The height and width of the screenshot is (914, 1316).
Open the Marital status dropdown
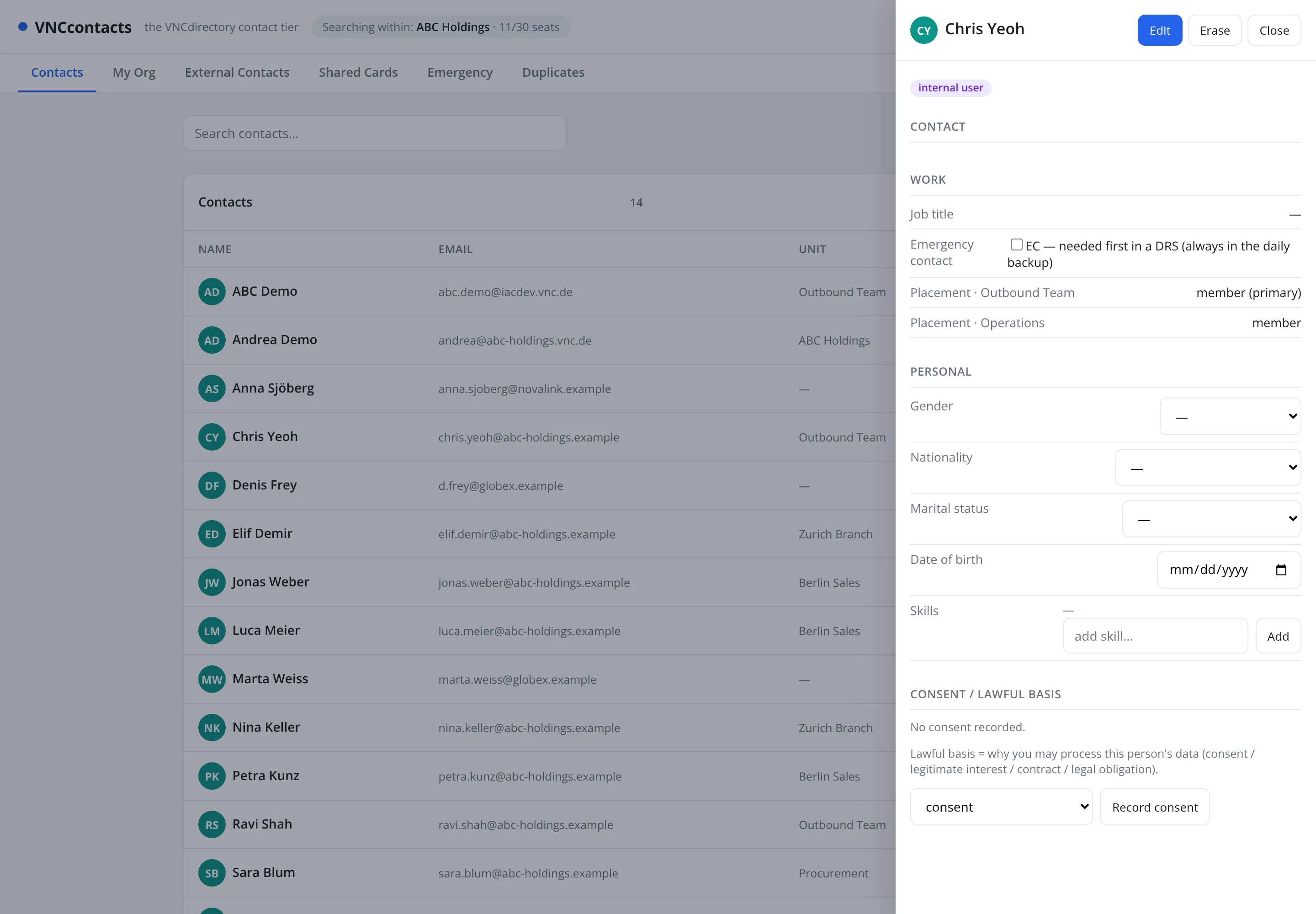(x=1211, y=519)
